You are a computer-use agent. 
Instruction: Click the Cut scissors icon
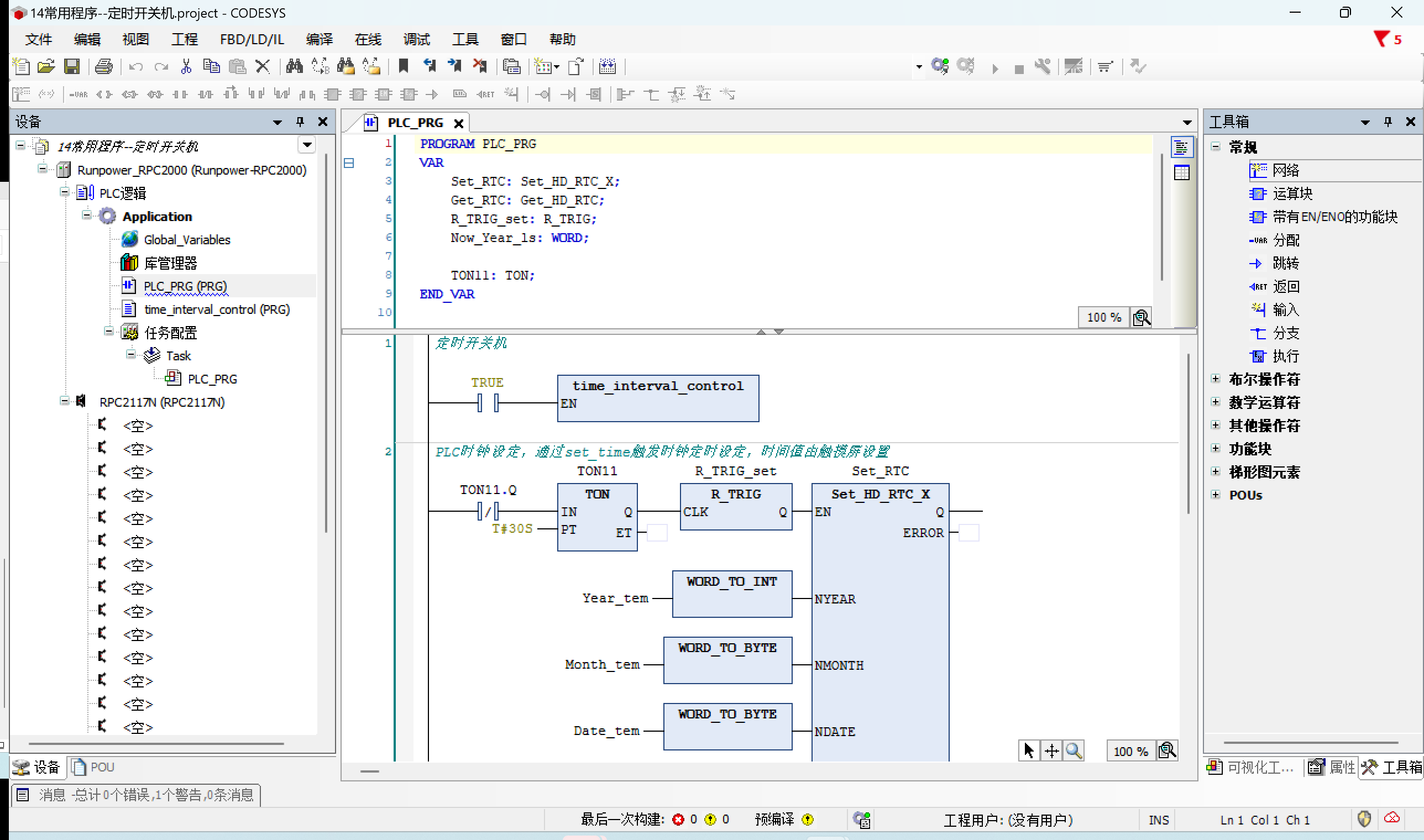point(186,67)
